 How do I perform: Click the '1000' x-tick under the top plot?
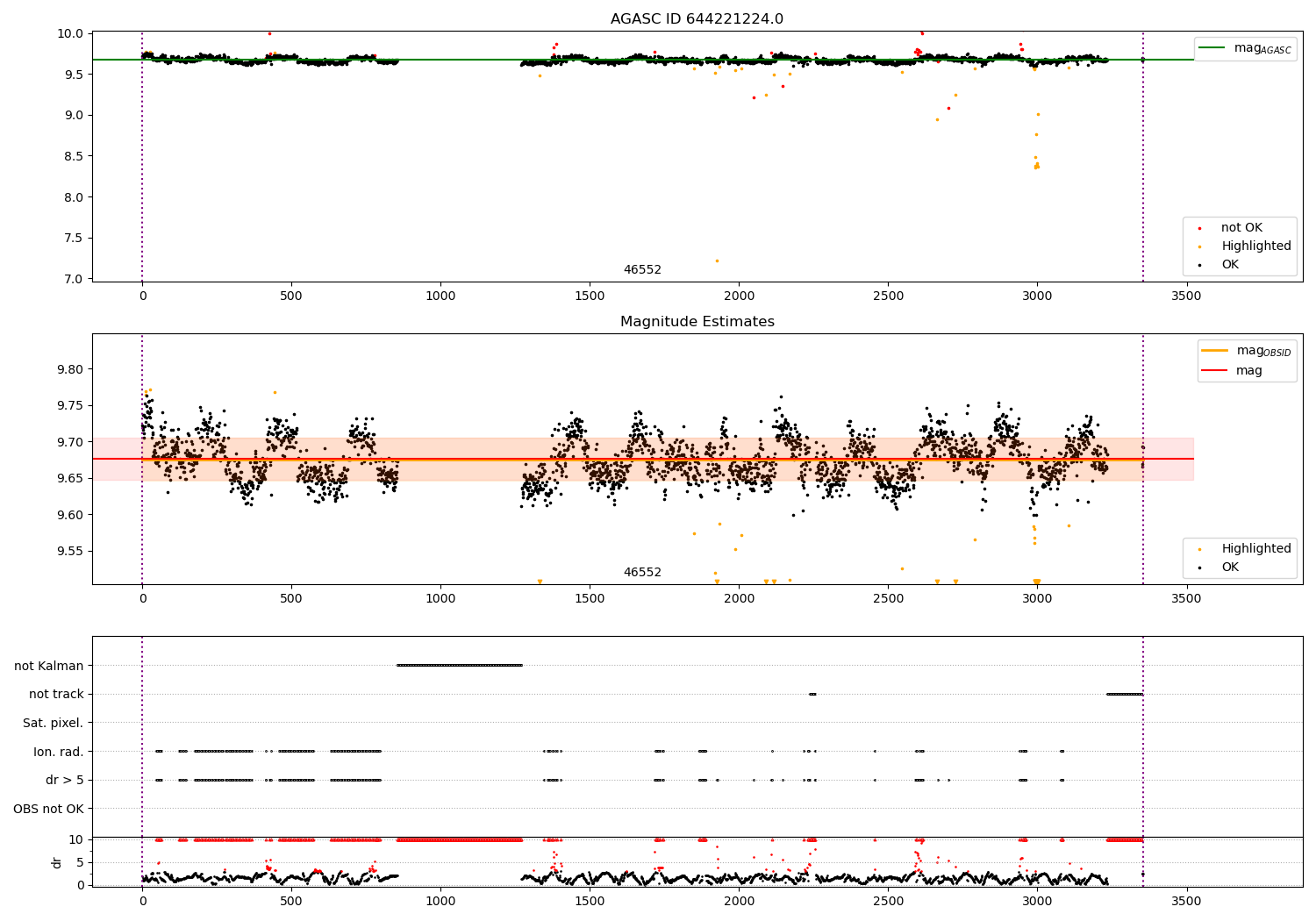[x=440, y=296]
